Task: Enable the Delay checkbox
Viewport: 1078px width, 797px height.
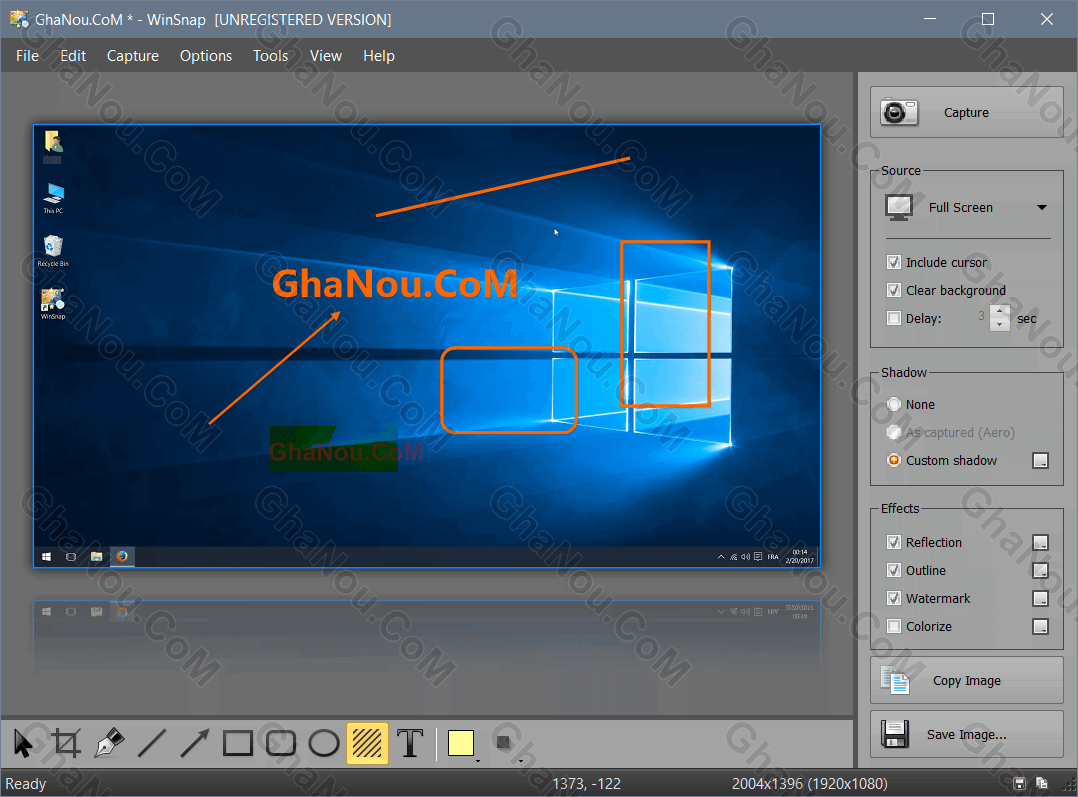Action: coord(894,318)
